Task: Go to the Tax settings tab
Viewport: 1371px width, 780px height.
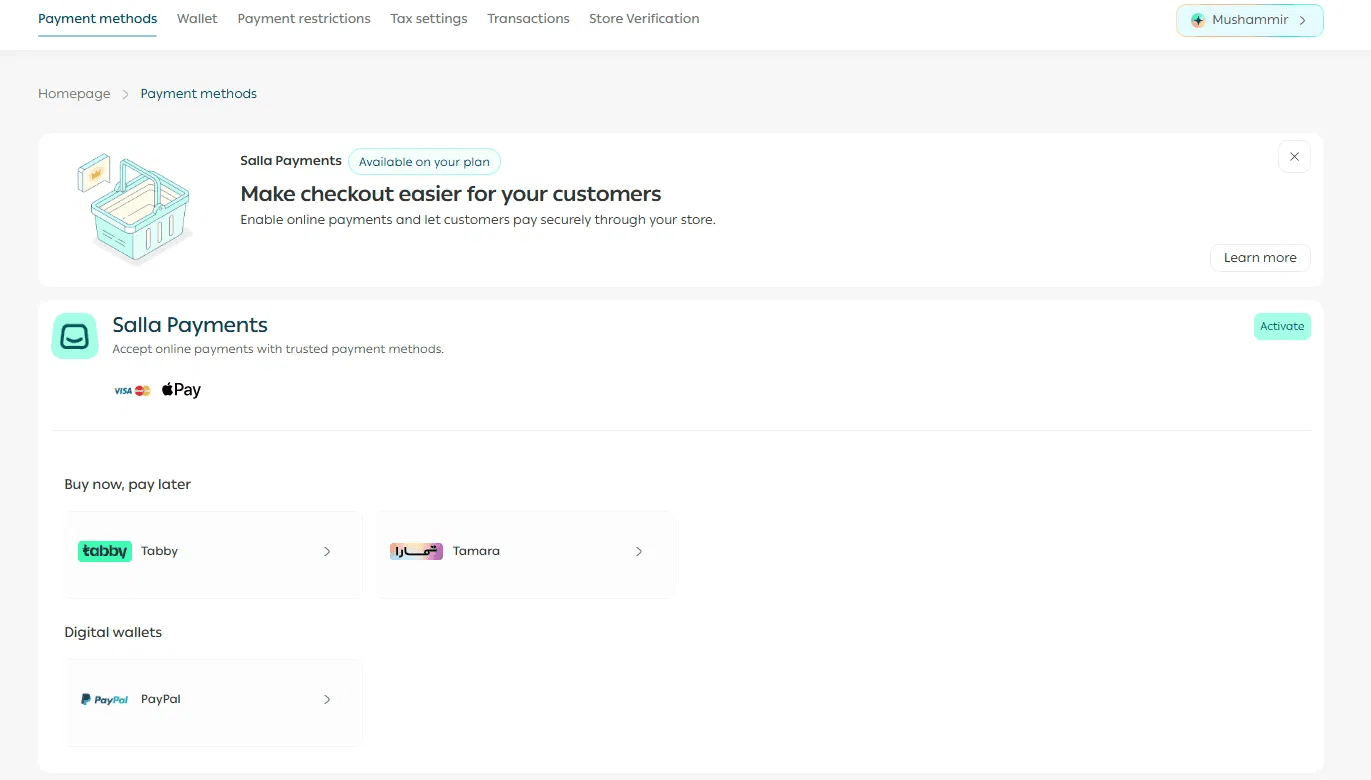Action: click(x=429, y=19)
